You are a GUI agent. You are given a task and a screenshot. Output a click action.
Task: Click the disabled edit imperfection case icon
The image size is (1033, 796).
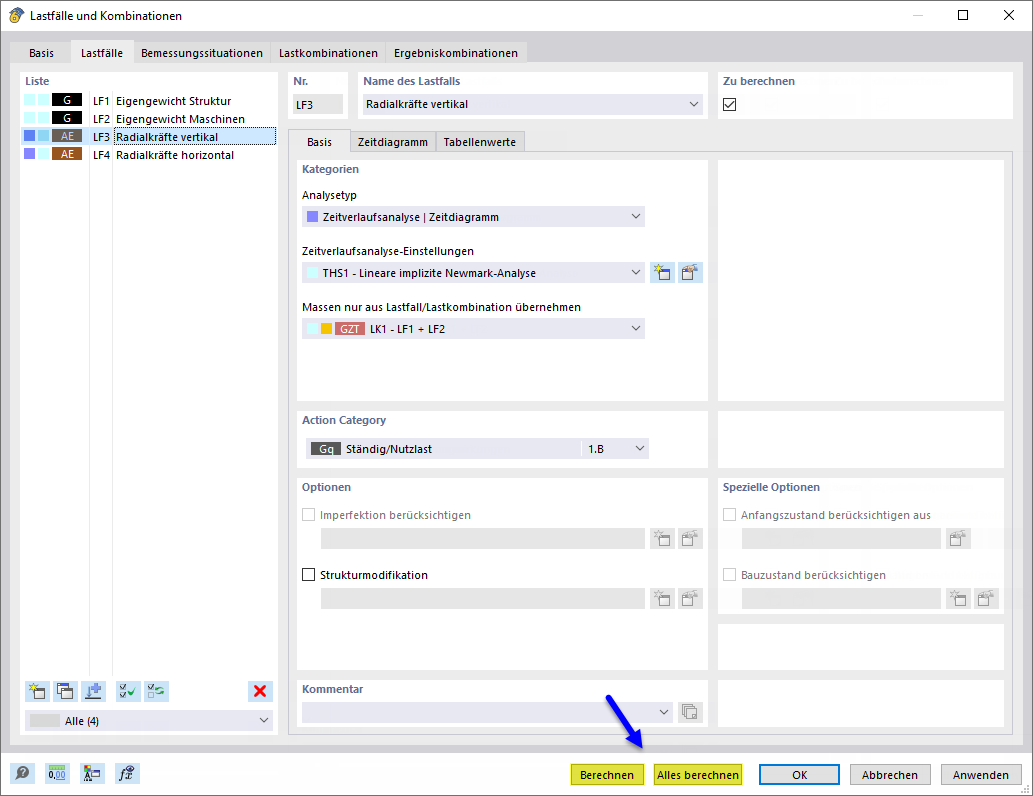click(x=690, y=538)
